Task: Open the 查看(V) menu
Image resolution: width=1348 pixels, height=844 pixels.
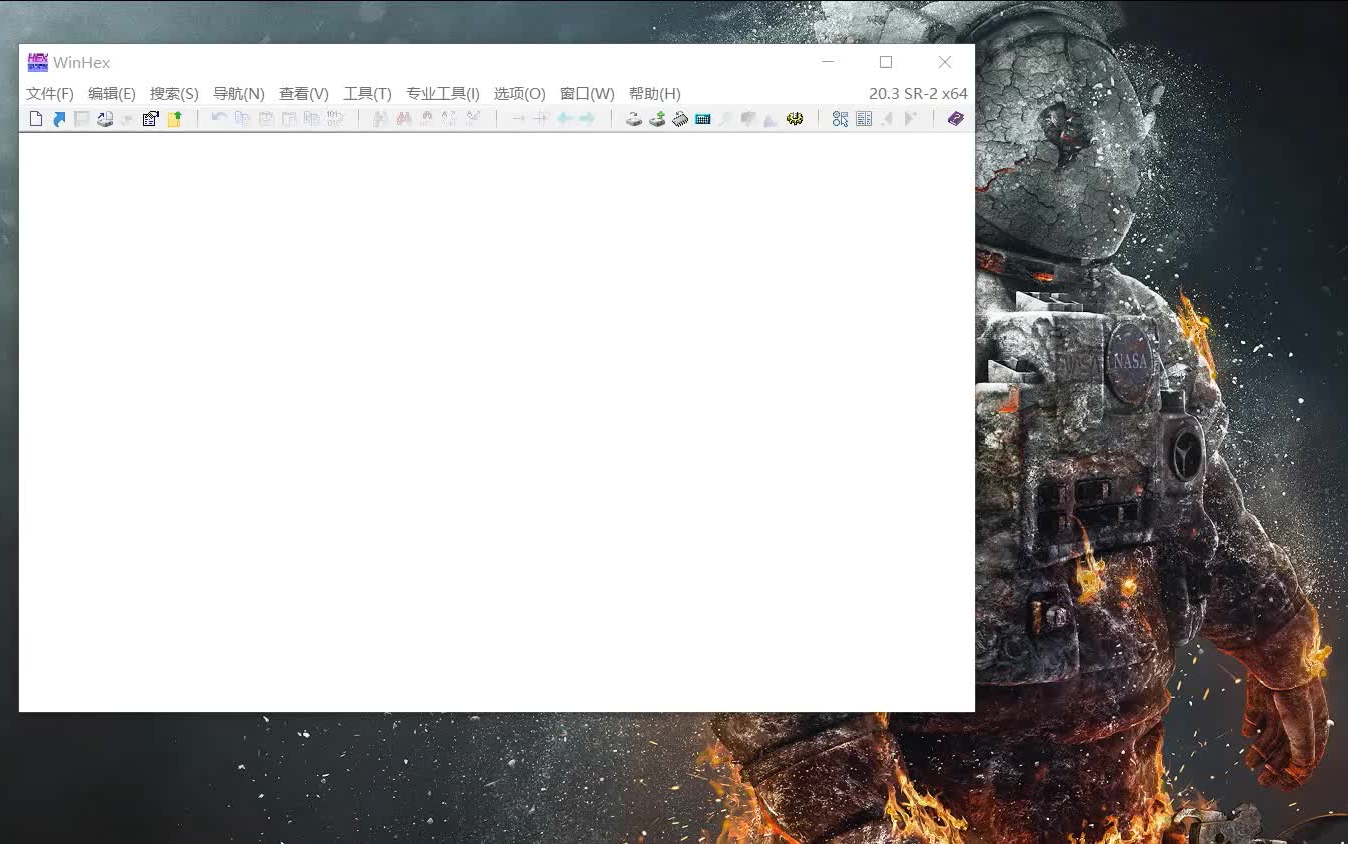Action: tap(304, 94)
